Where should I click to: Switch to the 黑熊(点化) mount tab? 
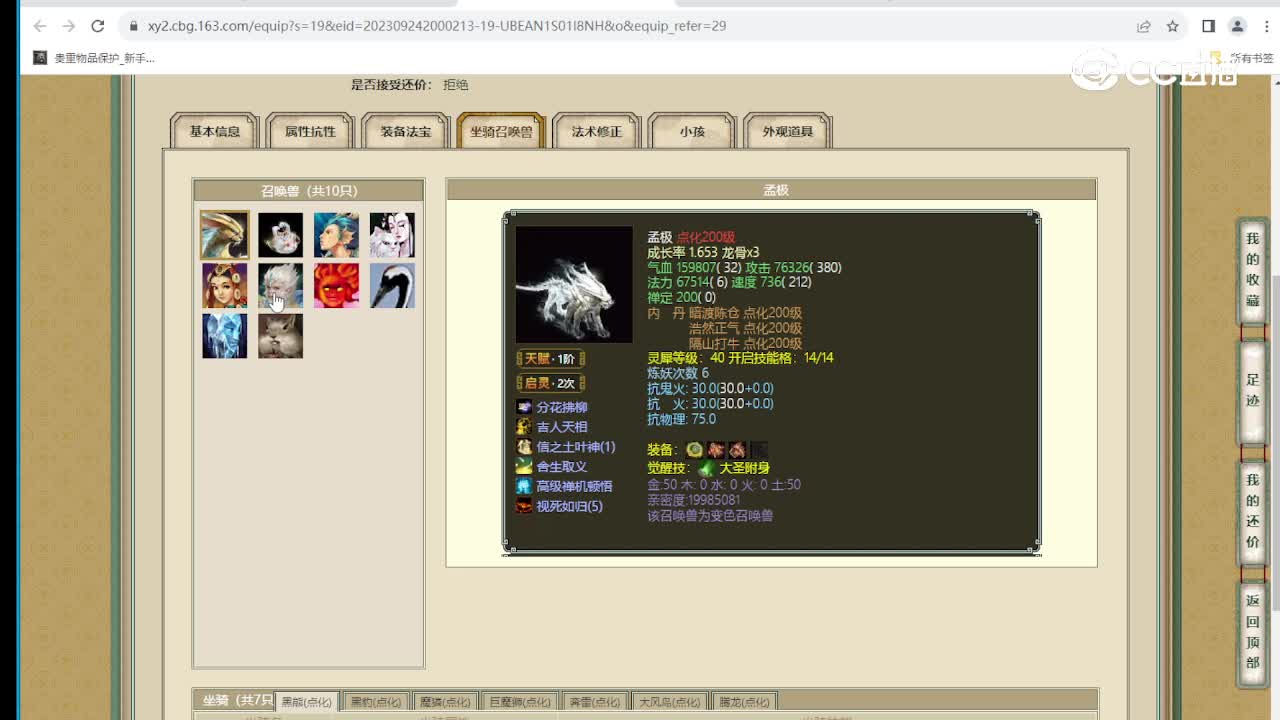[x=306, y=702]
